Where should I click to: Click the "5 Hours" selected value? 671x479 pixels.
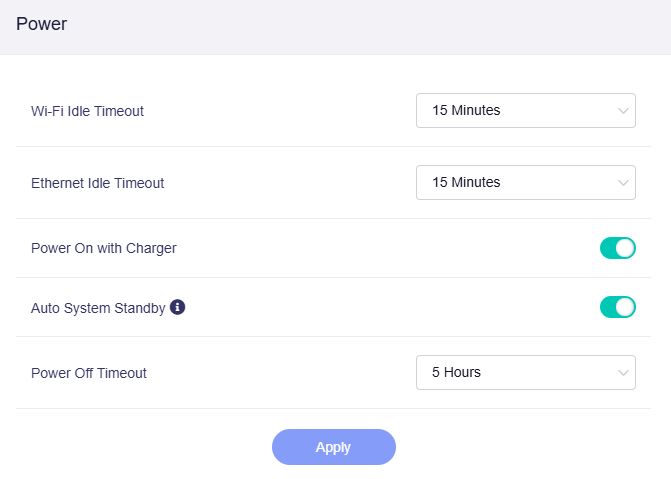[456, 373]
